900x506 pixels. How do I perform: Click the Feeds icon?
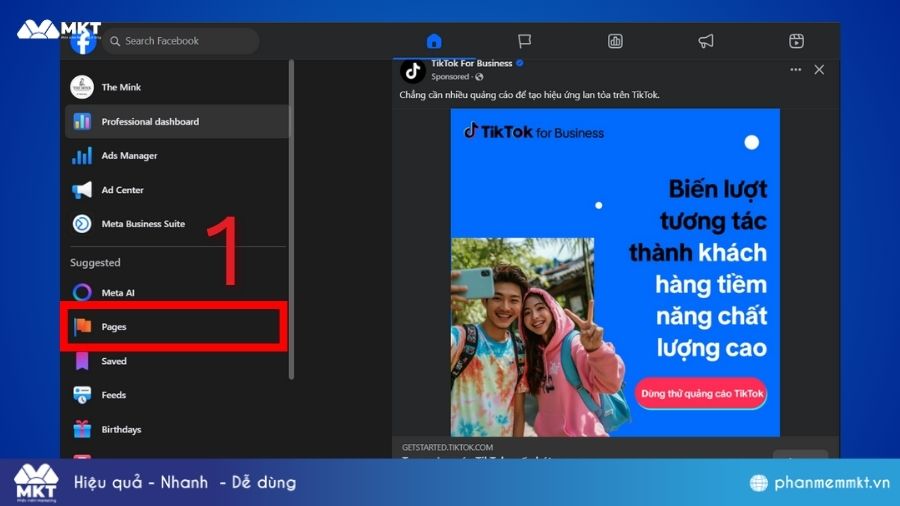[x=82, y=395]
